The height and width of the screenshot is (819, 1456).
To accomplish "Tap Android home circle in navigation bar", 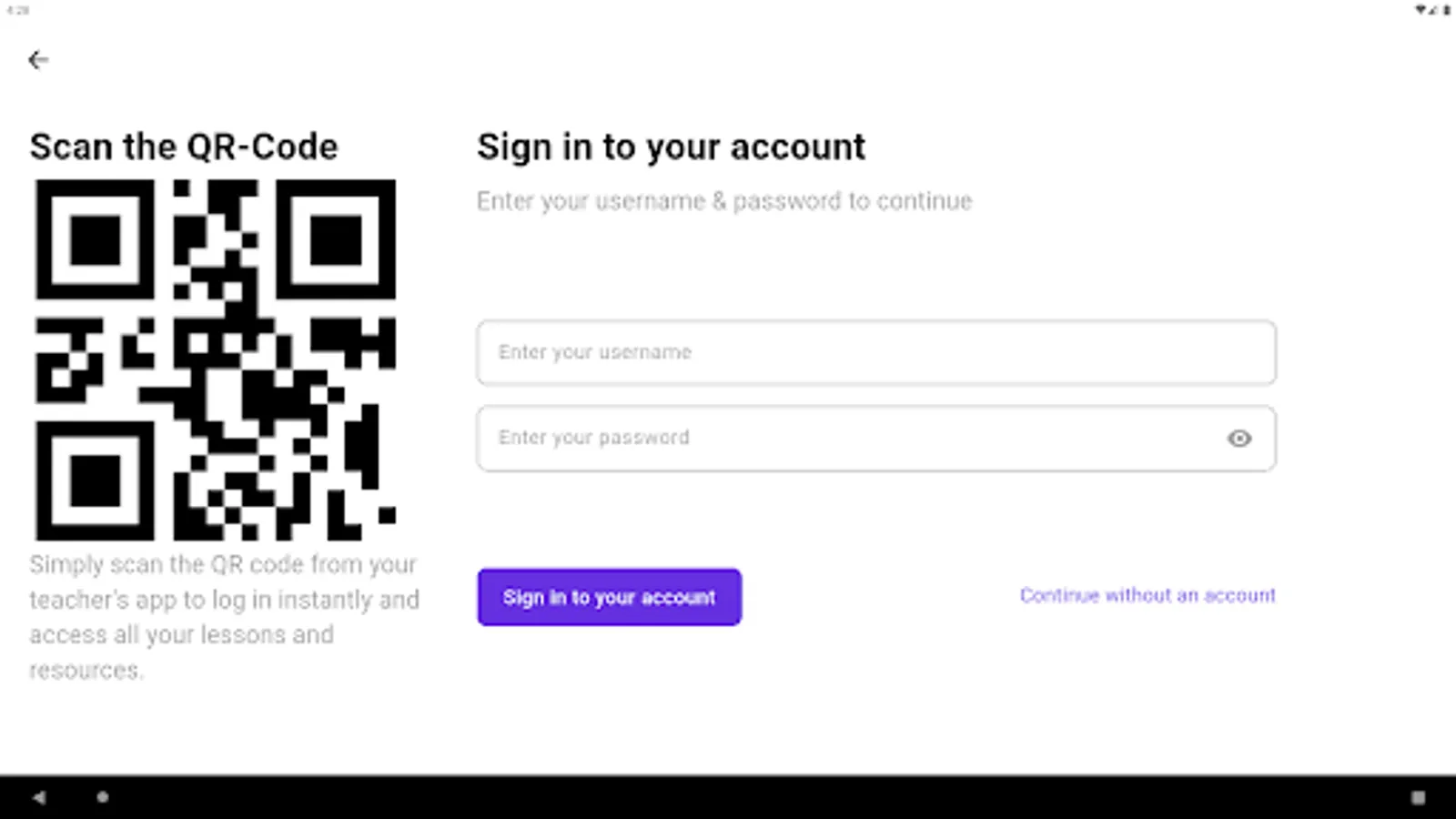I will coord(103,797).
